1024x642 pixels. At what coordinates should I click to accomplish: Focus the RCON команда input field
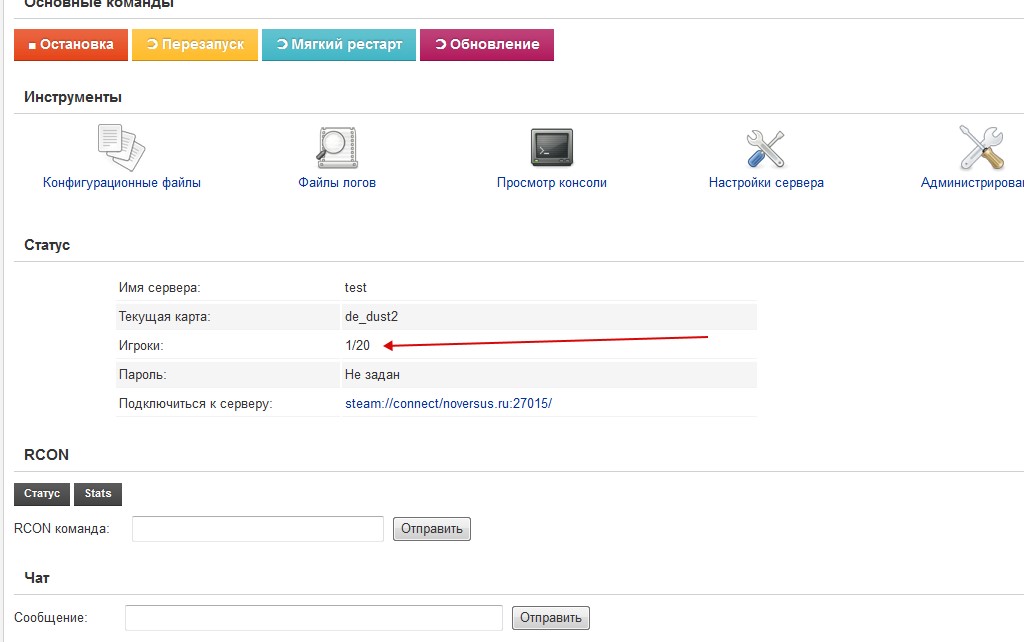point(258,529)
